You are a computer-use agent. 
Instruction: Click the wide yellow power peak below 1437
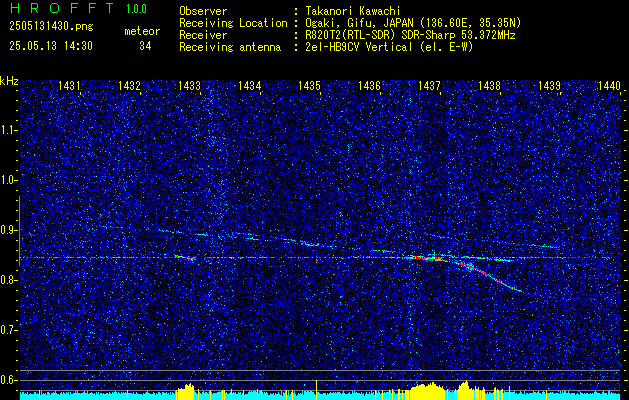click(428, 392)
